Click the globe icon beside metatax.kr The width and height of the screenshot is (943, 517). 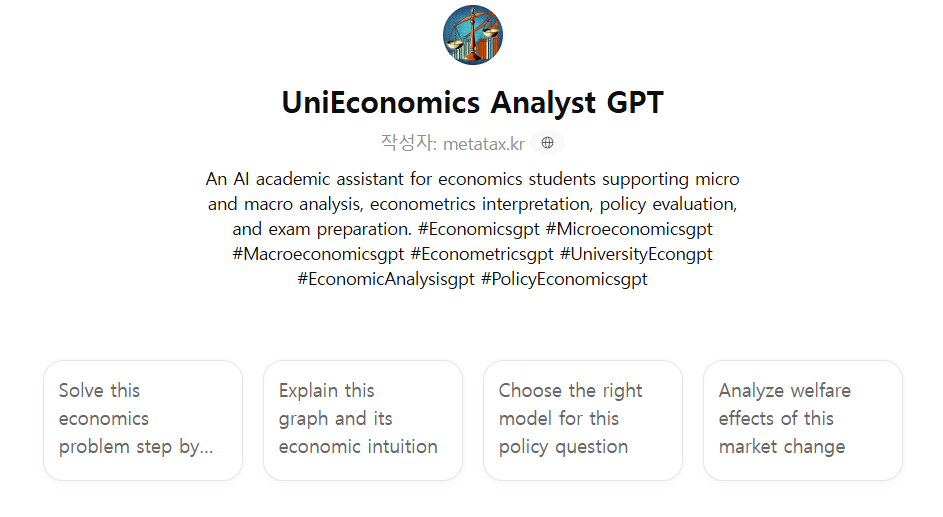[x=547, y=143]
